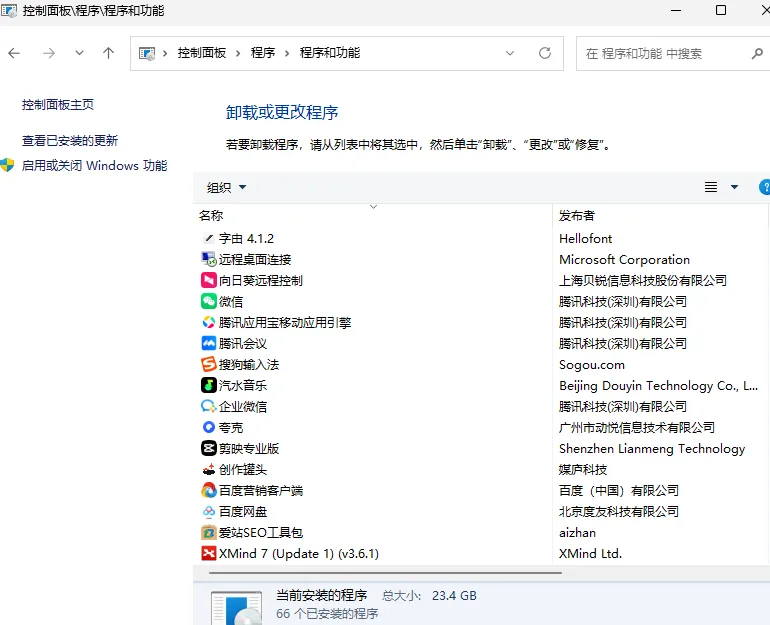The width and height of the screenshot is (770, 625).
Task: Click the 汽水音乐 app icon
Action: pos(209,385)
